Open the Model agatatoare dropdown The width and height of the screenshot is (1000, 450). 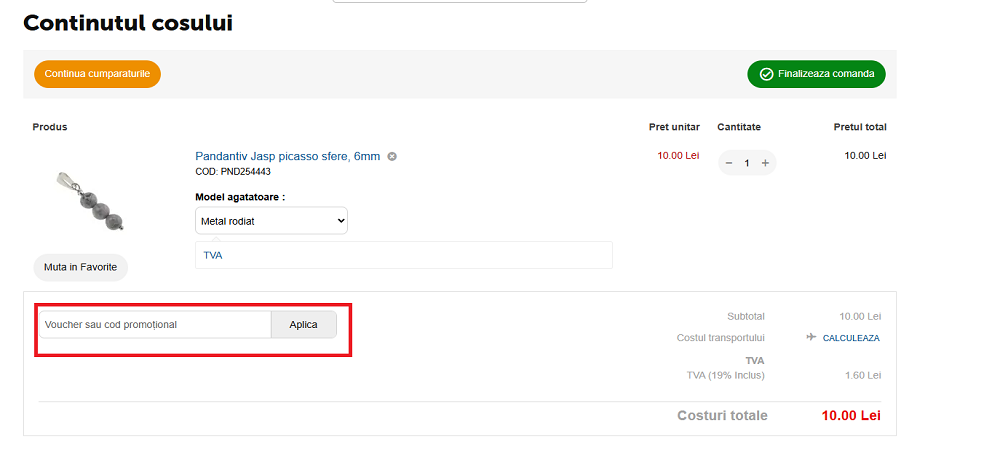pyautogui.click(x=270, y=220)
